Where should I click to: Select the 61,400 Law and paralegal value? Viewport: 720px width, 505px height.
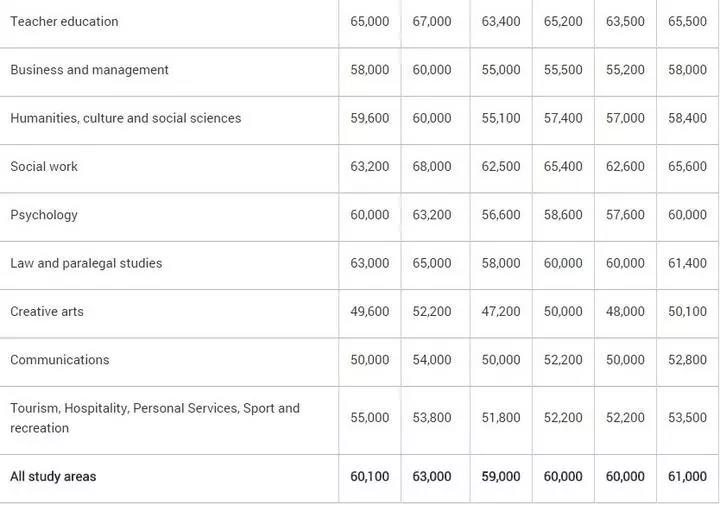(x=687, y=263)
